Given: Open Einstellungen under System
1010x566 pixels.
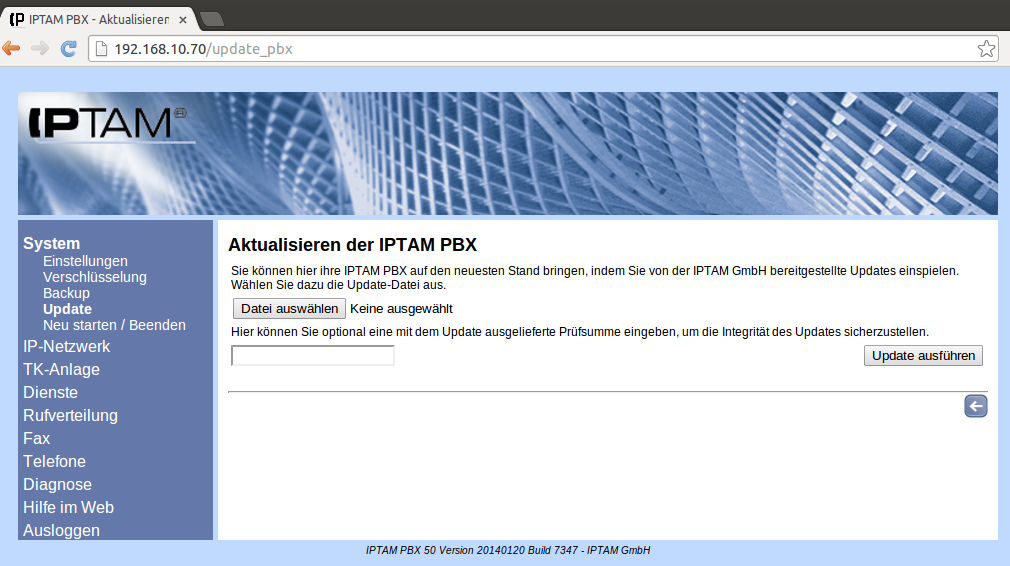Looking at the screenshot, I should (85, 261).
